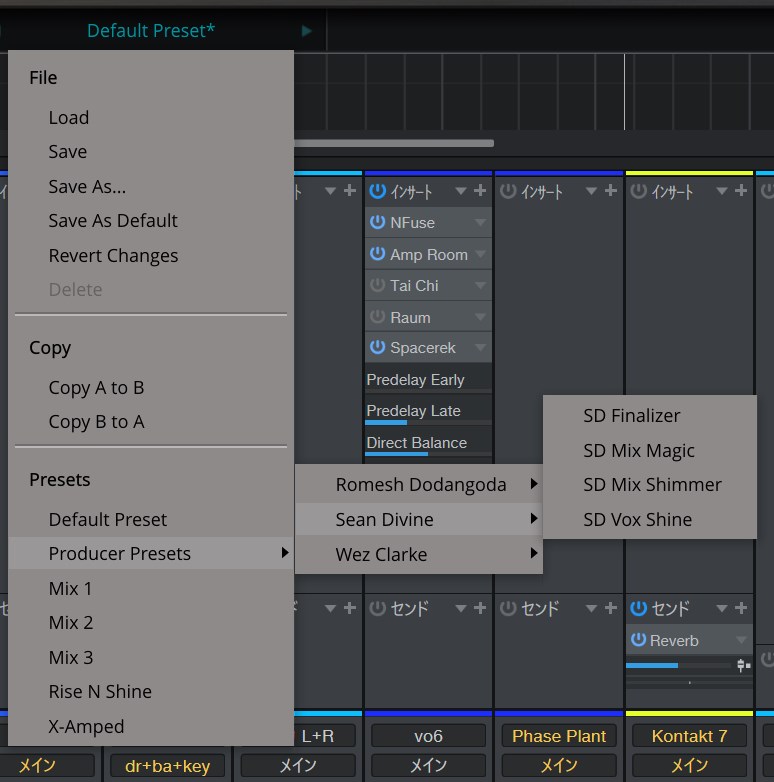Click the Direct Balance parameter slider
The image size is (774, 782).
(427, 444)
